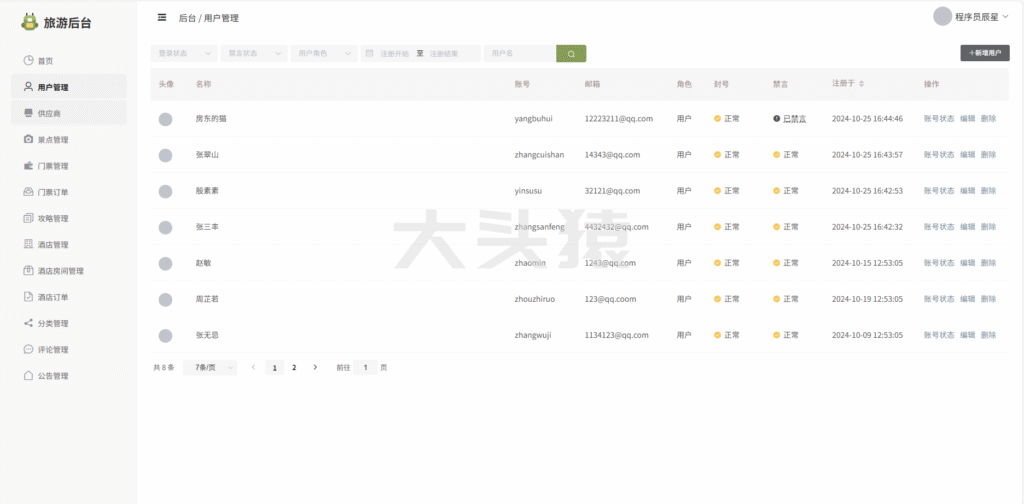Viewport: 1024px width, 504px height.
Task: Expand the 程序员辰星 account menu arrow
Action: click(1005, 17)
